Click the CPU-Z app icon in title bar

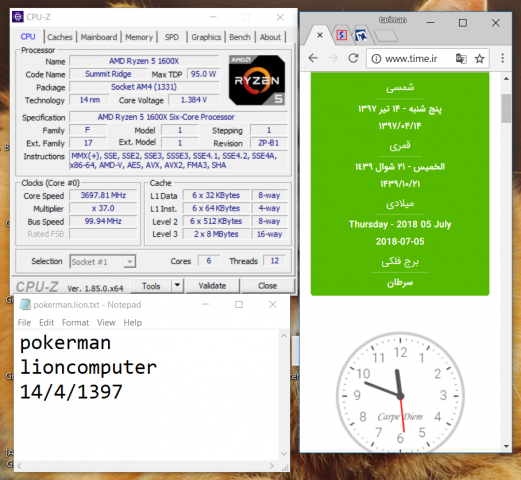(x=18, y=17)
